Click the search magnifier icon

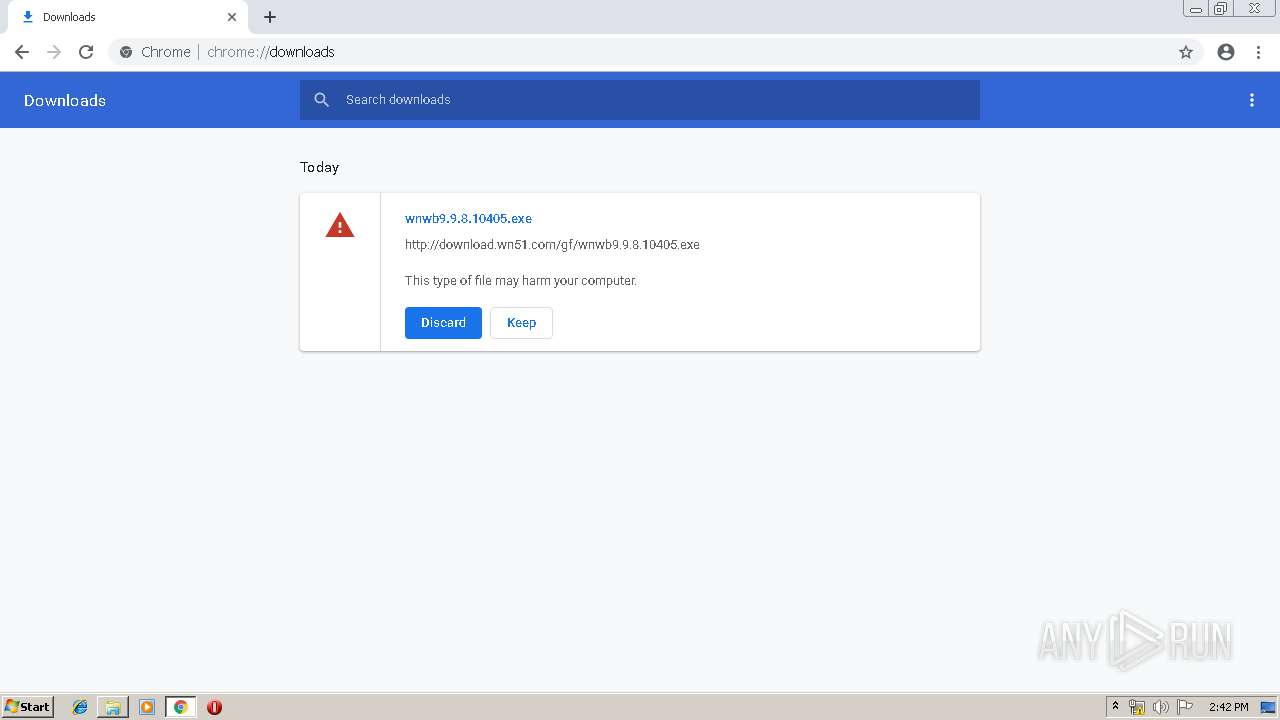(x=321, y=100)
